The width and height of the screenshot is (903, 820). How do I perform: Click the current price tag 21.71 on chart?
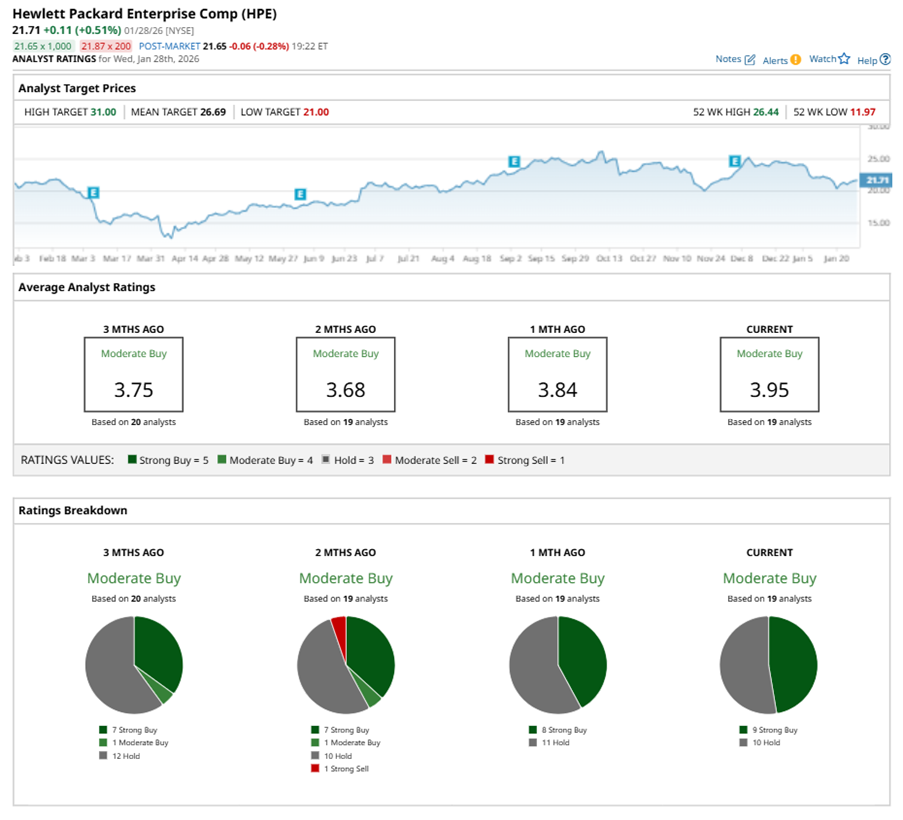tap(877, 180)
